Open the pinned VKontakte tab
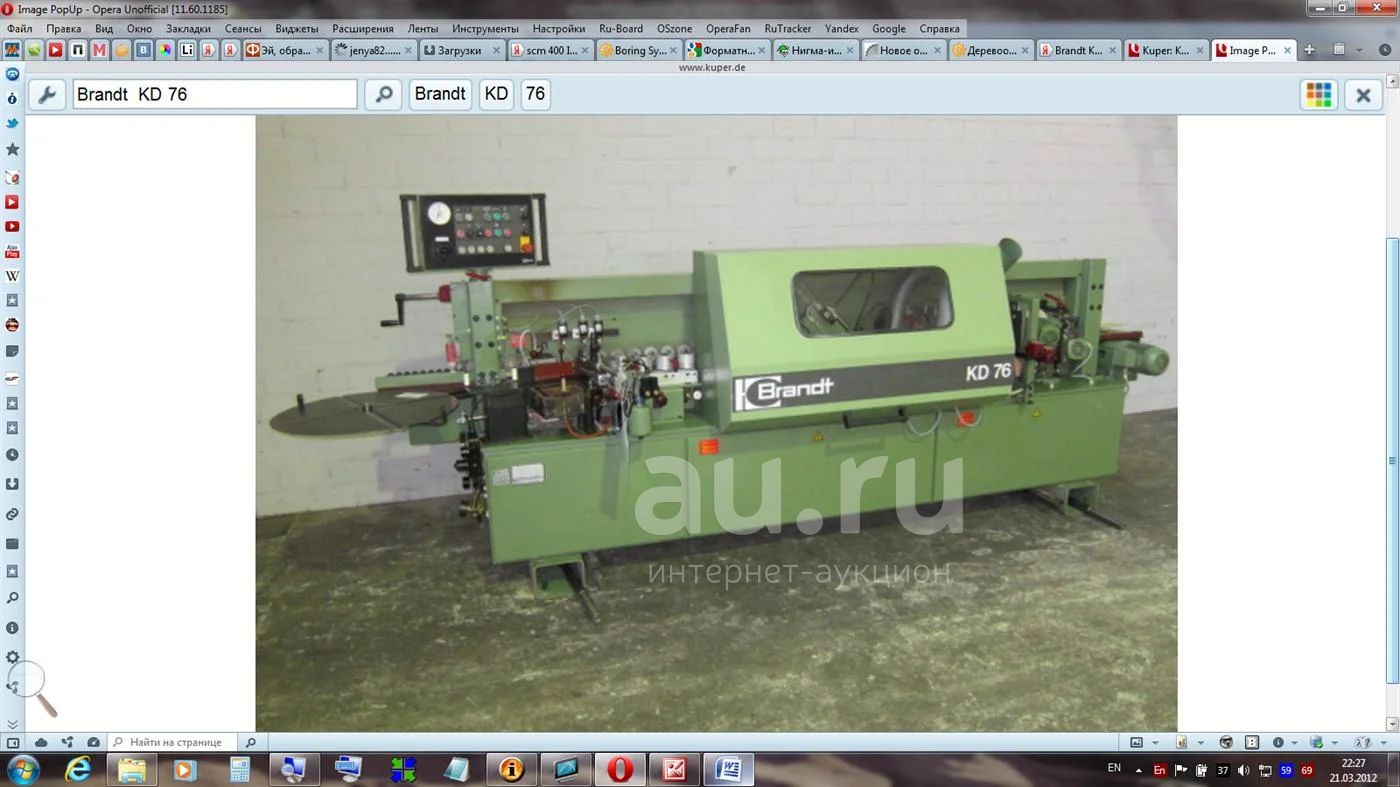This screenshot has height=787, width=1400. click(x=144, y=49)
